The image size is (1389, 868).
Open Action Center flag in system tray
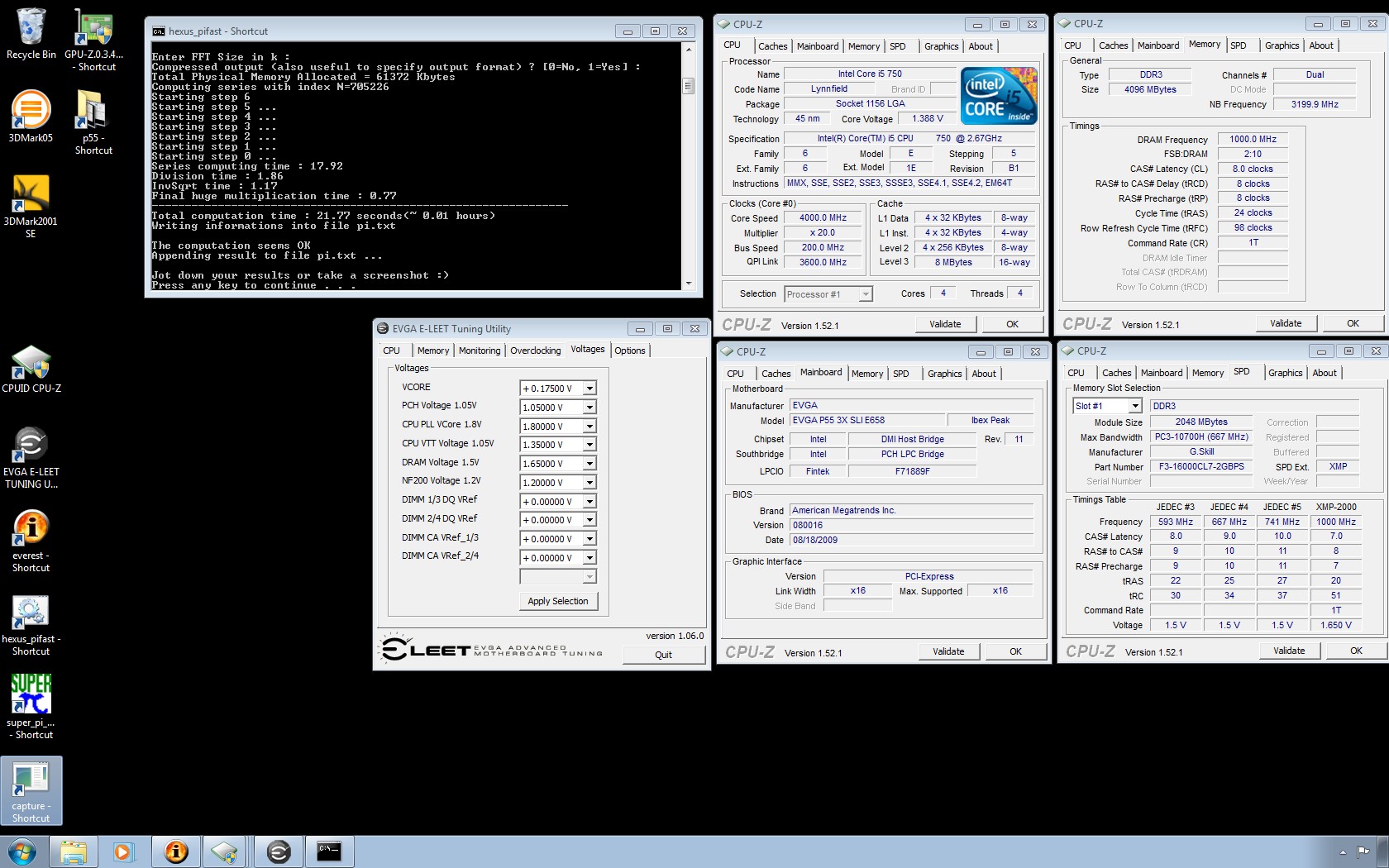1363,851
